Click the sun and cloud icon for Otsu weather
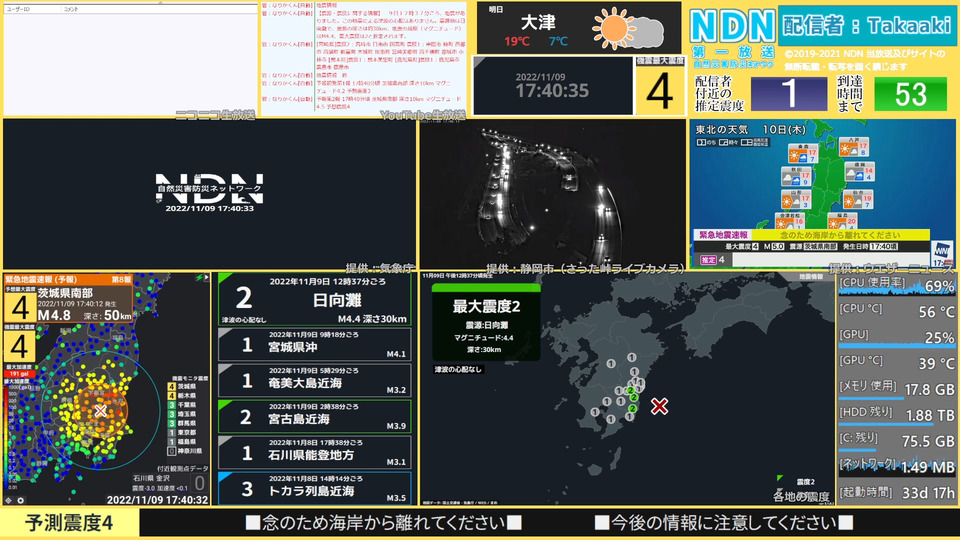960x540 pixels. 628,28
